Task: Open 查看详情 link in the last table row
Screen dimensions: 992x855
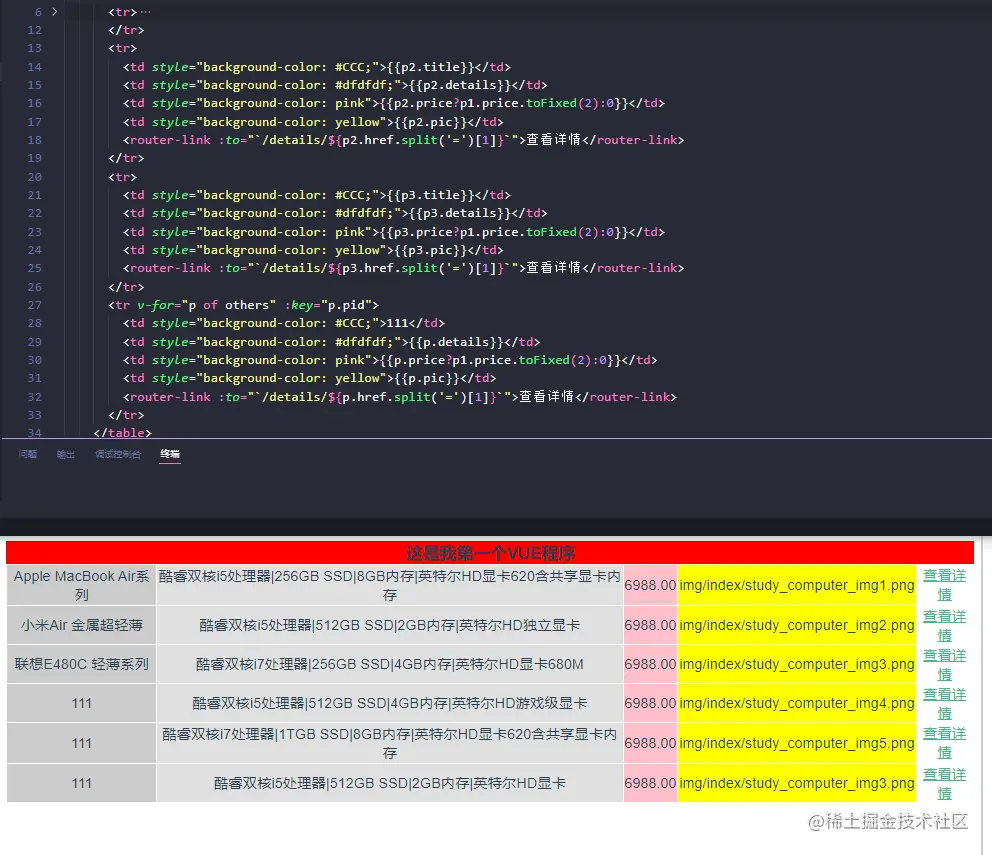Action: coord(945,783)
